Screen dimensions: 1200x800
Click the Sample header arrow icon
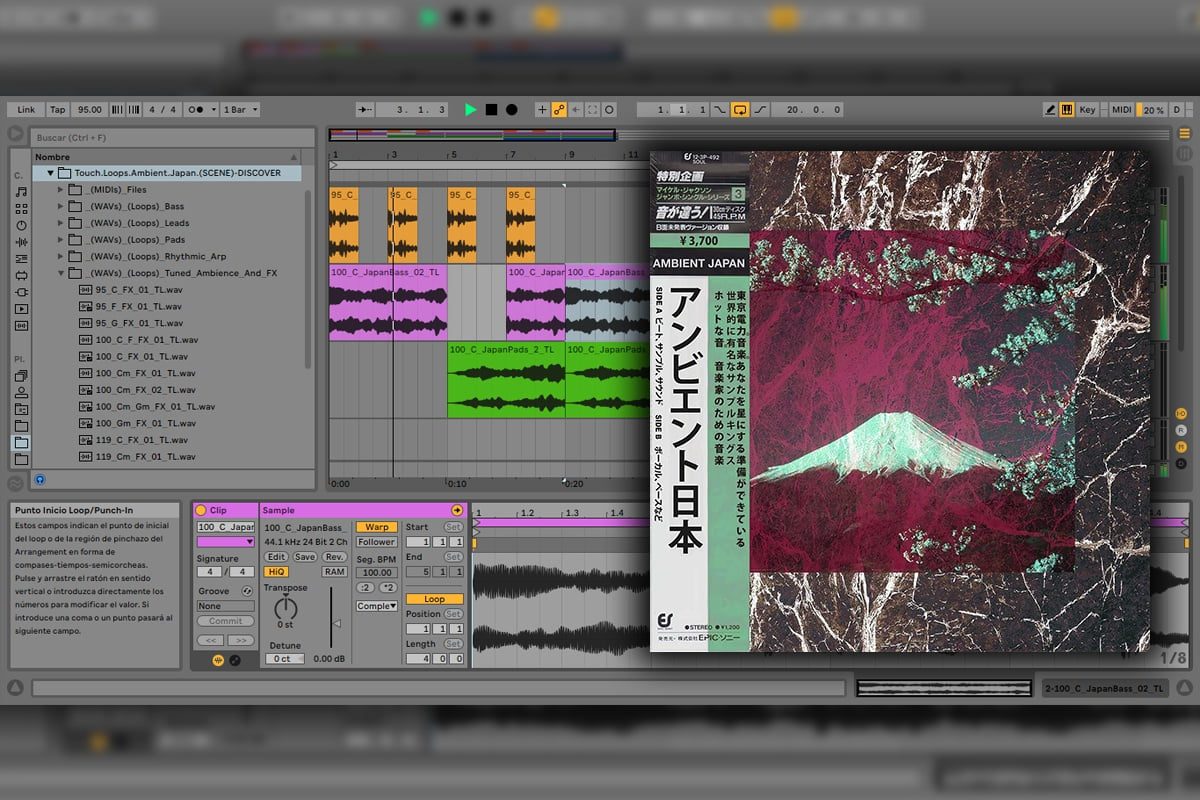click(x=457, y=510)
